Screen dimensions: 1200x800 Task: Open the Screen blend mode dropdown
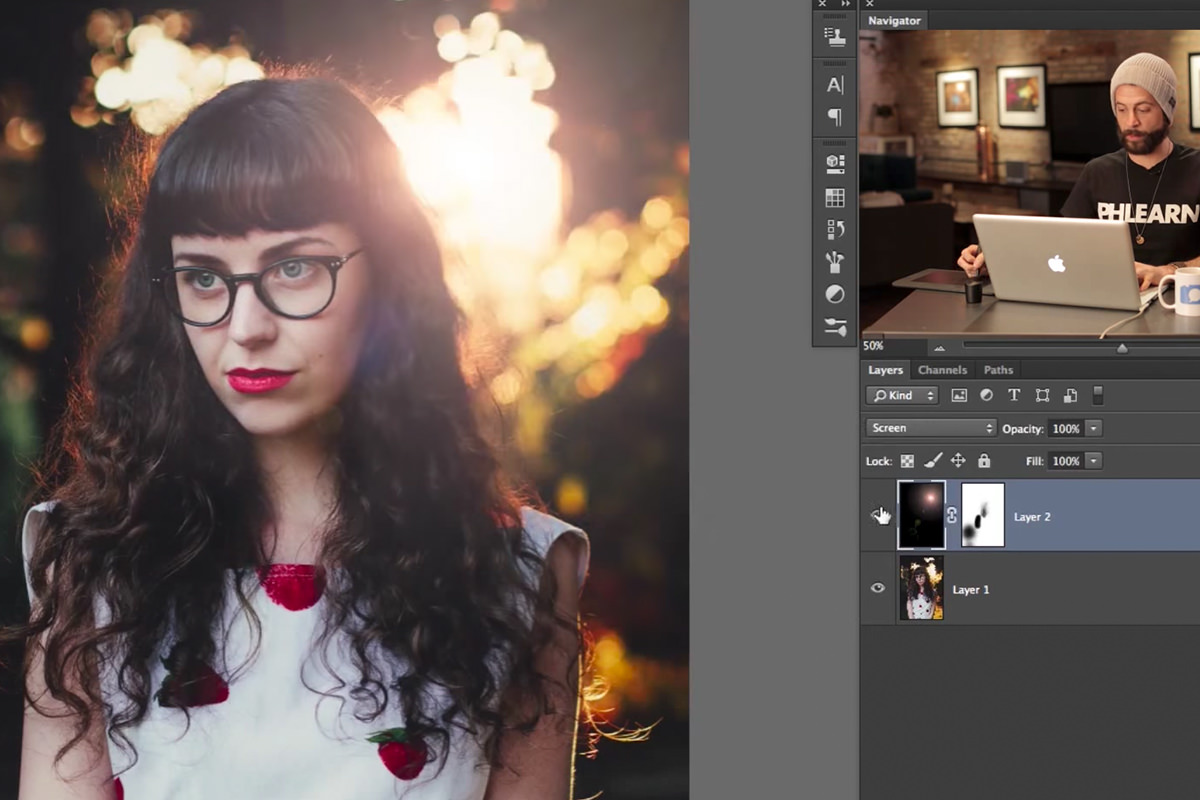coord(931,428)
